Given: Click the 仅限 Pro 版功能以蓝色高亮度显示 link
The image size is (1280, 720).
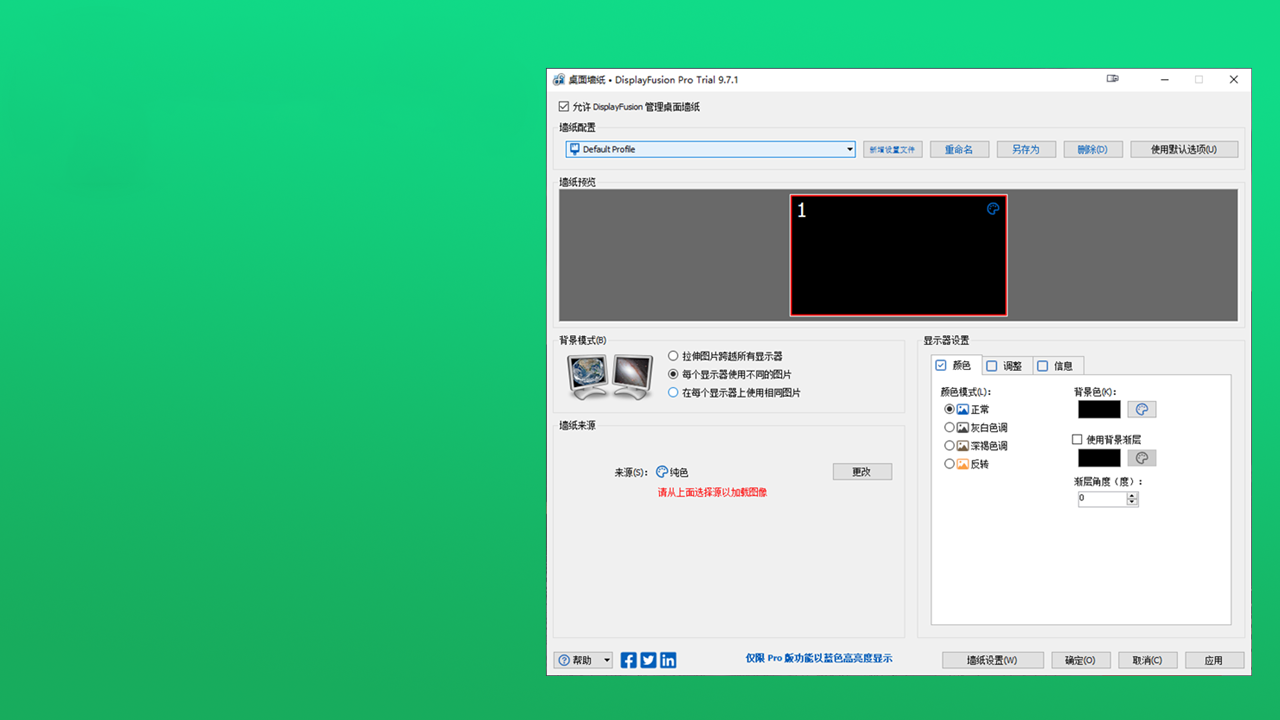Looking at the screenshot, I should (x=819, y=658).
